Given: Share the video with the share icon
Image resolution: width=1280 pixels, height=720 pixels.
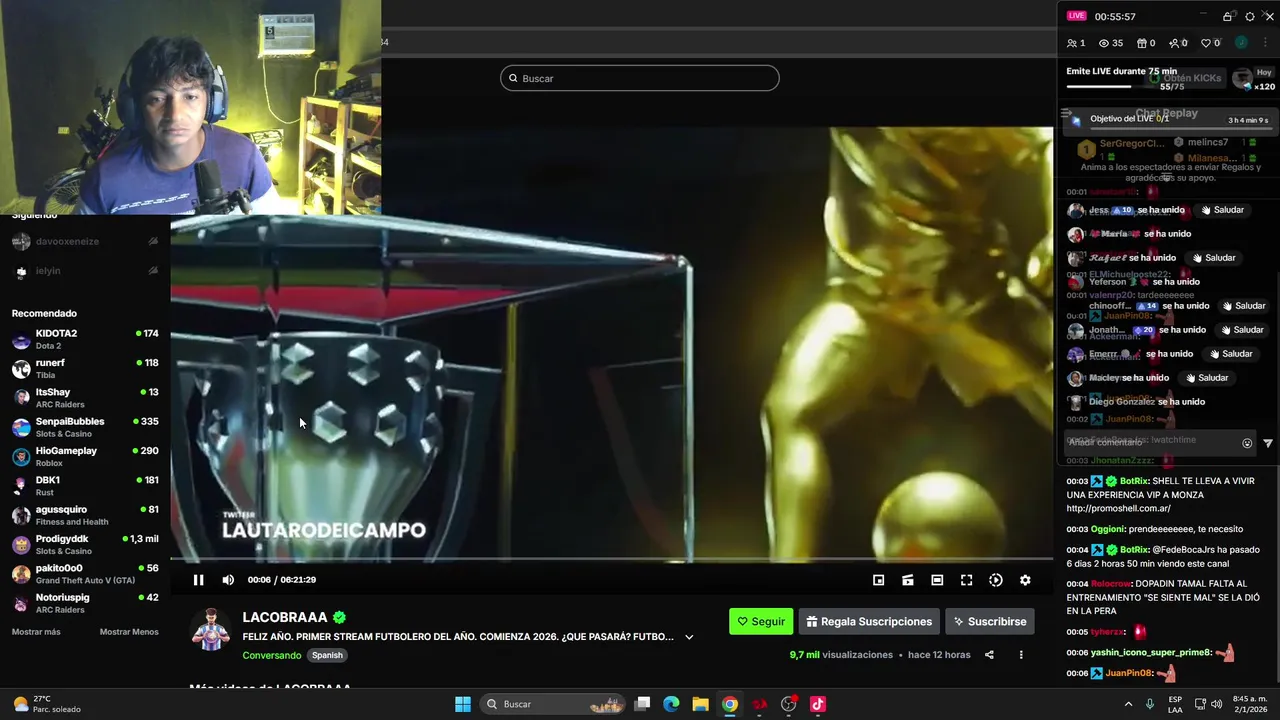Looking at the screenshot, I should click(989, 655).
